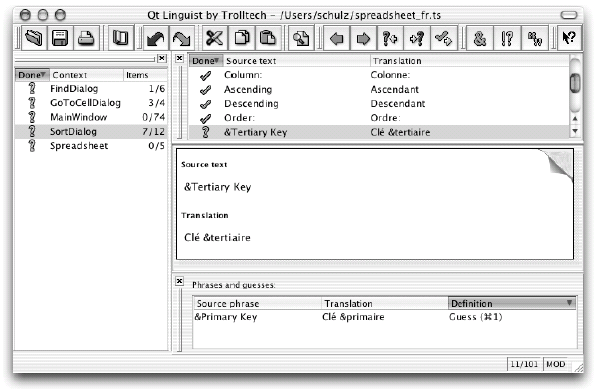The width and height of the screenshot is (599, 391).
Task: Click the Print toolbar icon
Action: [86, 38]
